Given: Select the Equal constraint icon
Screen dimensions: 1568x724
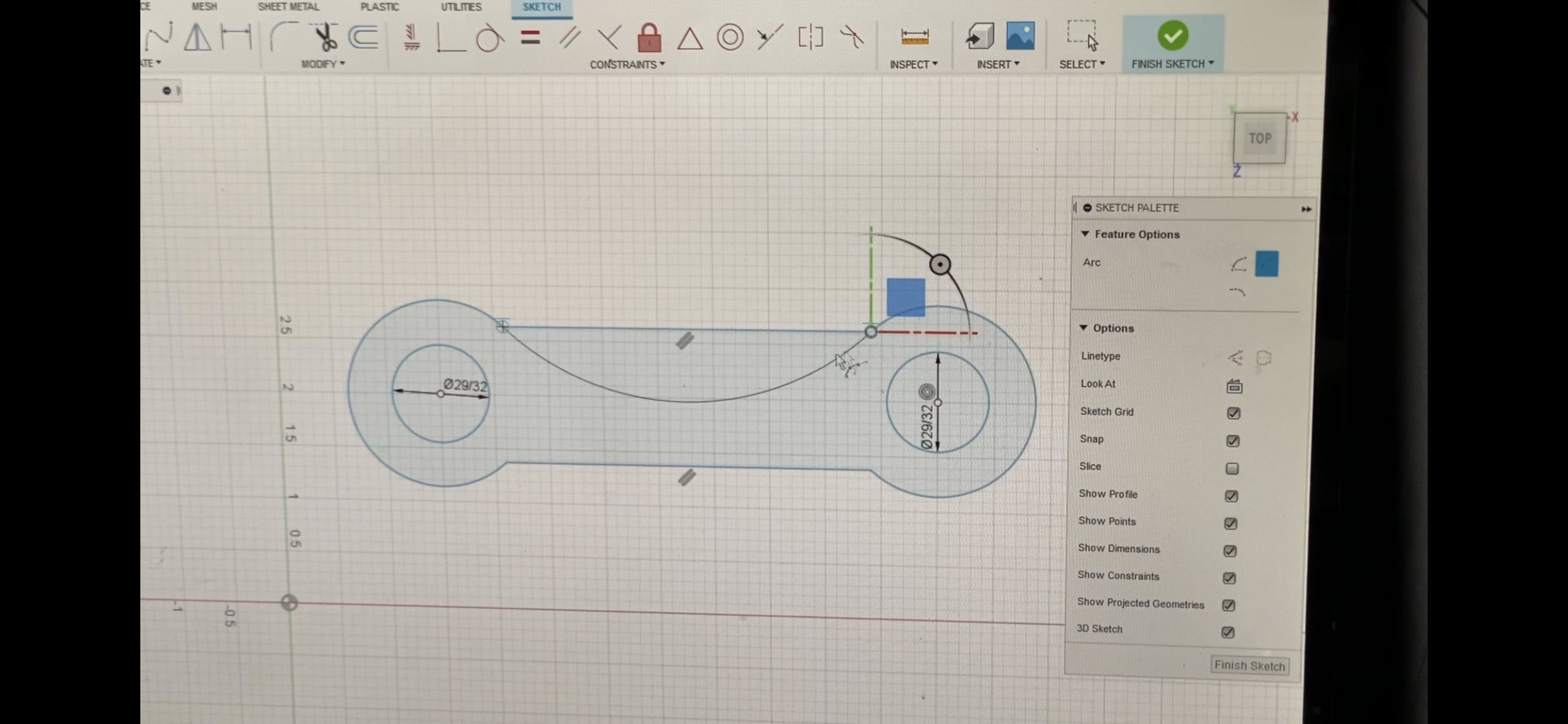Looking at the screenshot, I should [x=530, y=37].
